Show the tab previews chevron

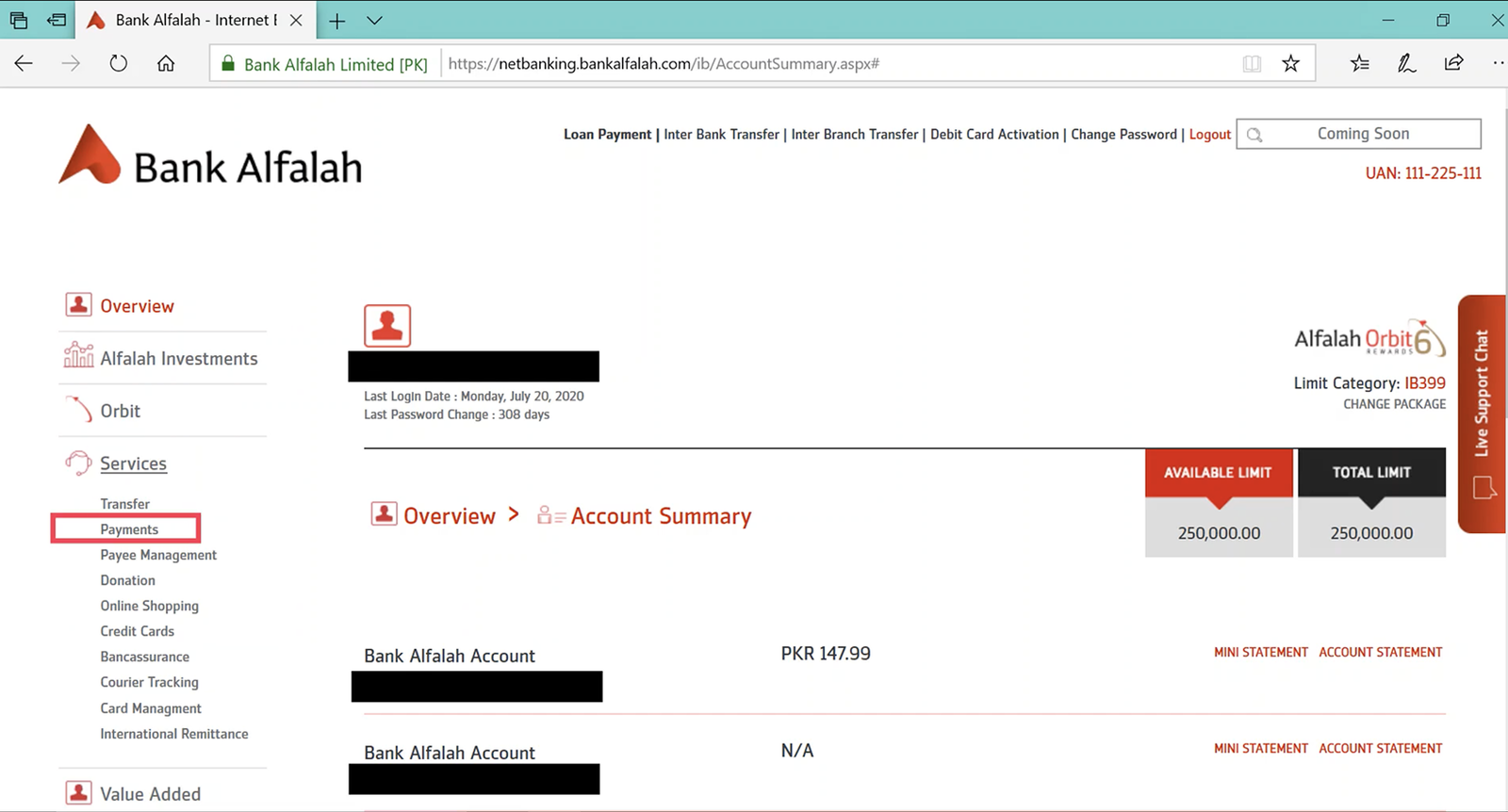pyautogui.click(x=374, y=21)
